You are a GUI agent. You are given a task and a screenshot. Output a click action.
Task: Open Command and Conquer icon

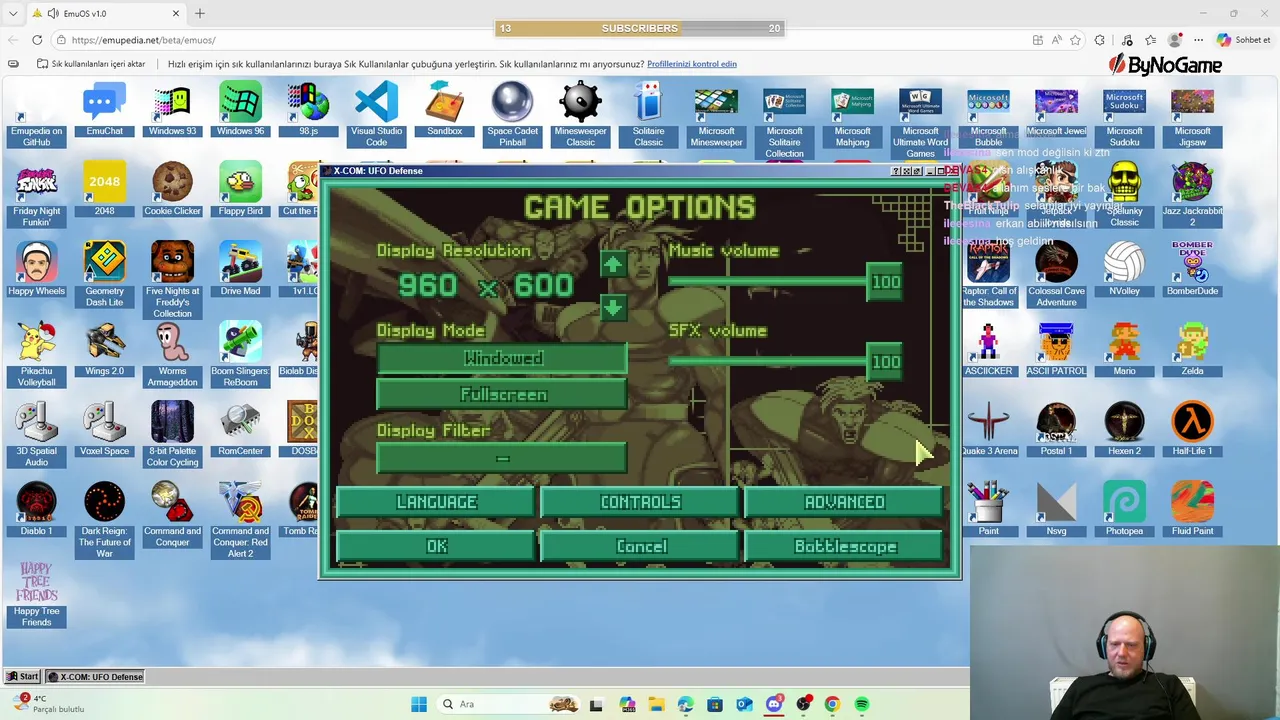pos(172,515)
